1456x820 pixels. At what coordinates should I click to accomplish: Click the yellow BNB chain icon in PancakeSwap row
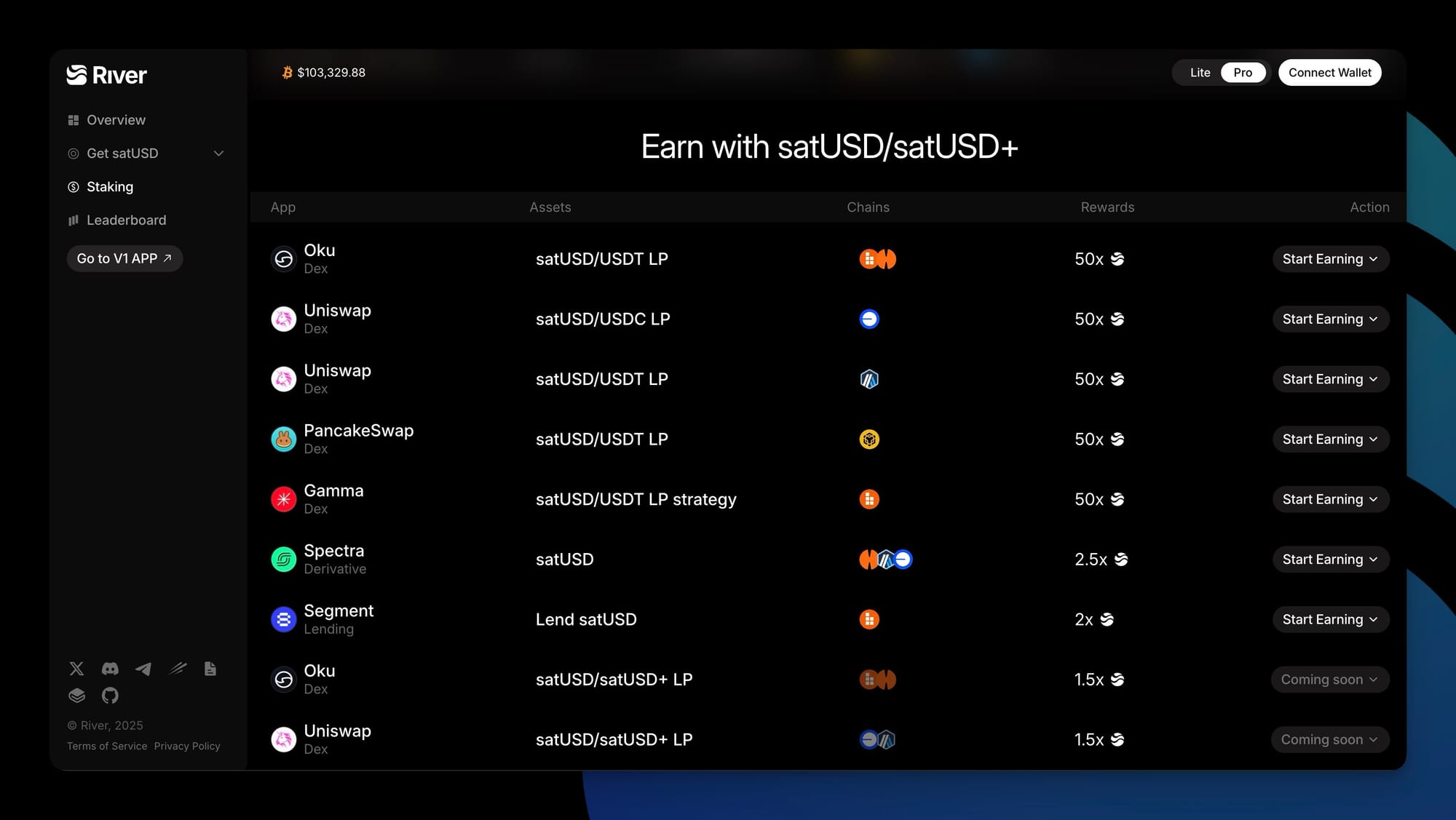point(869,439)
